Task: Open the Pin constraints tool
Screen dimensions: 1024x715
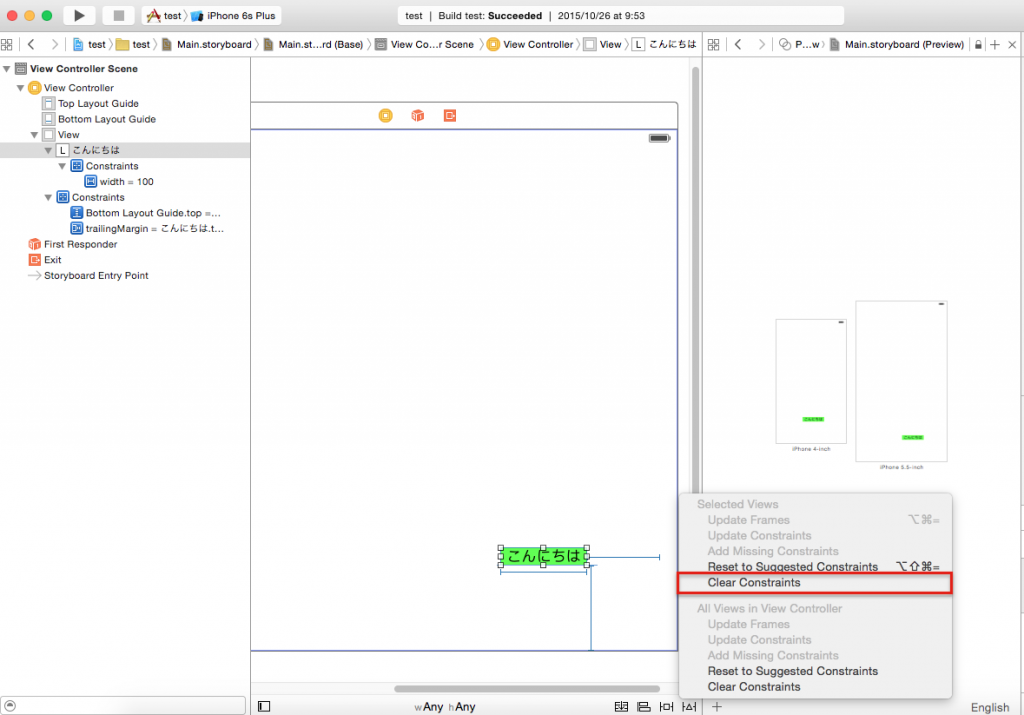Action: tap(665, 706)
